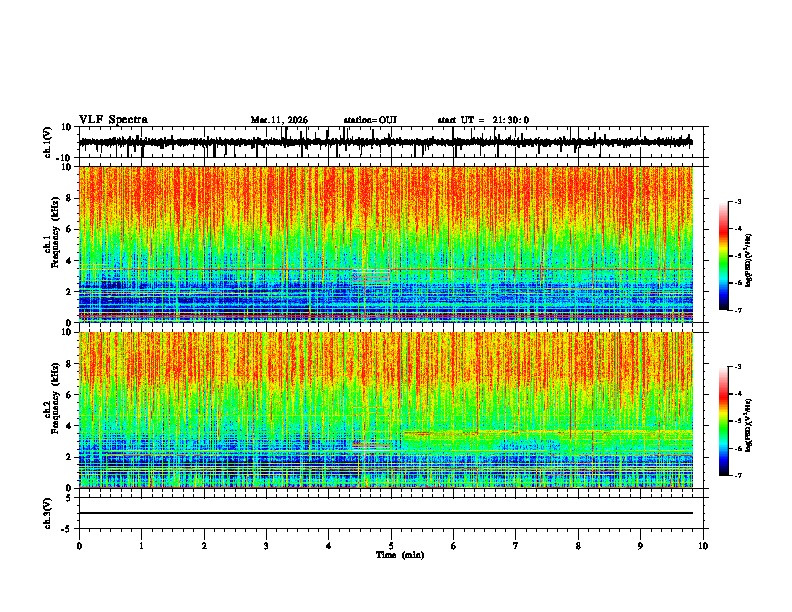Click the "5" minute label on Time axis
This screenshot has width=792, height=612.
391,546
